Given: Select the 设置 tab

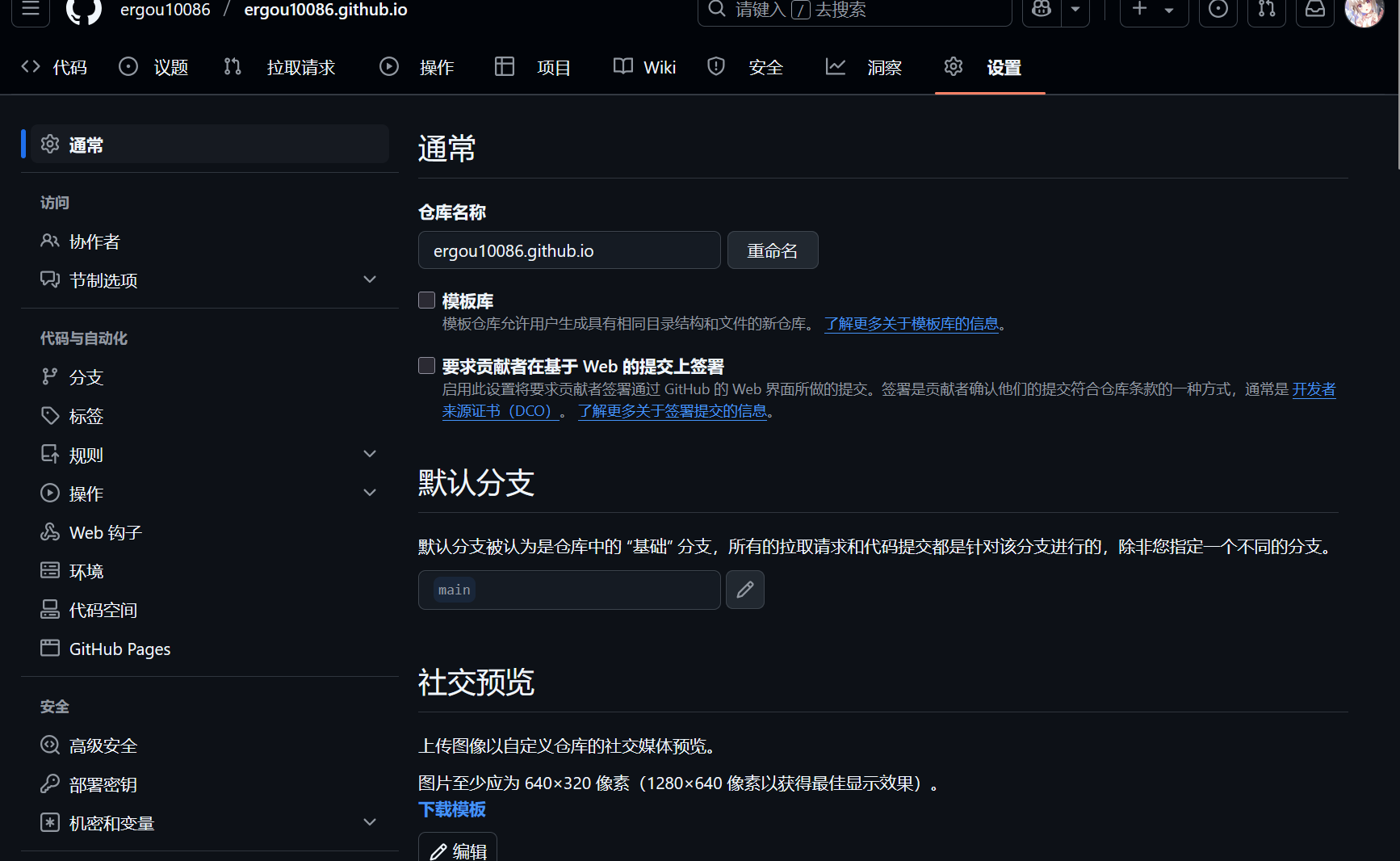Looking at the screenshot, I should [983, 67].
